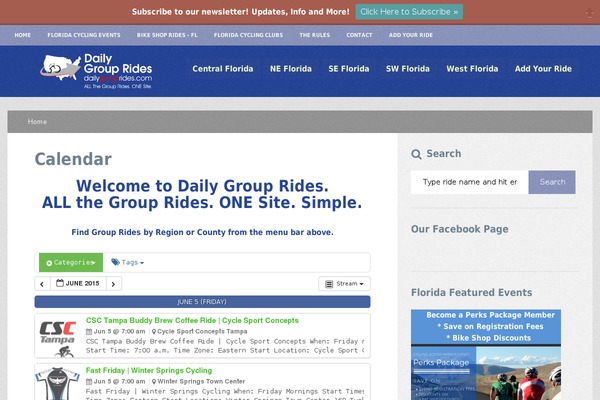600x400 pixels.
Task: Go to next month arrow
Action: [113, 284]
